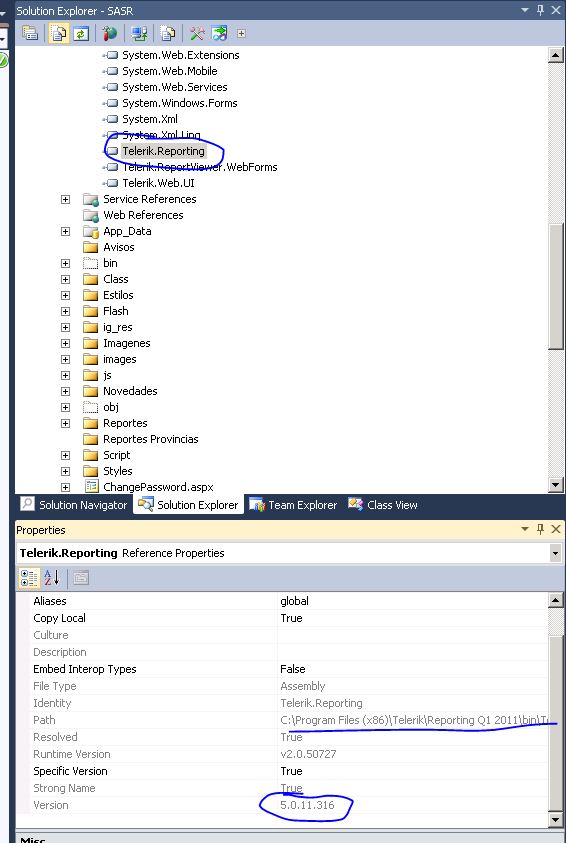Click the Properties icon in Solution Explorer toolbar

[30, 33]
